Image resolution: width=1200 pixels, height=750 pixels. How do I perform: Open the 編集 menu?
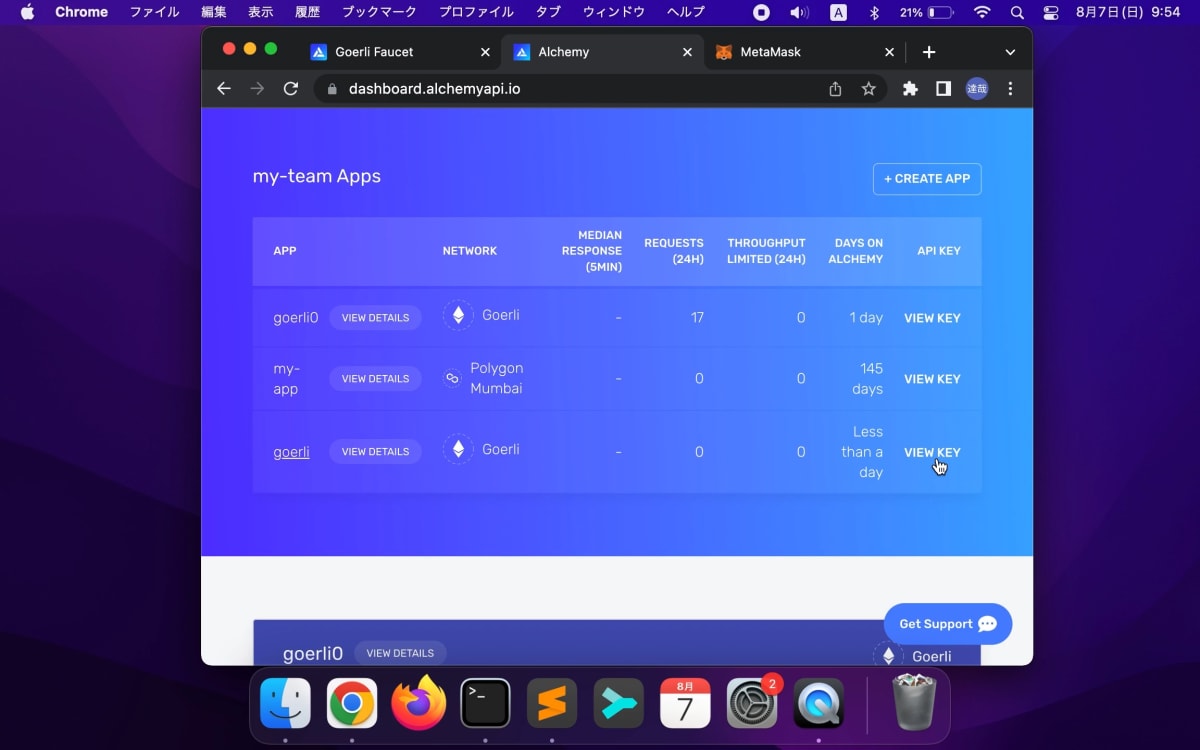(x=214, y=12)
